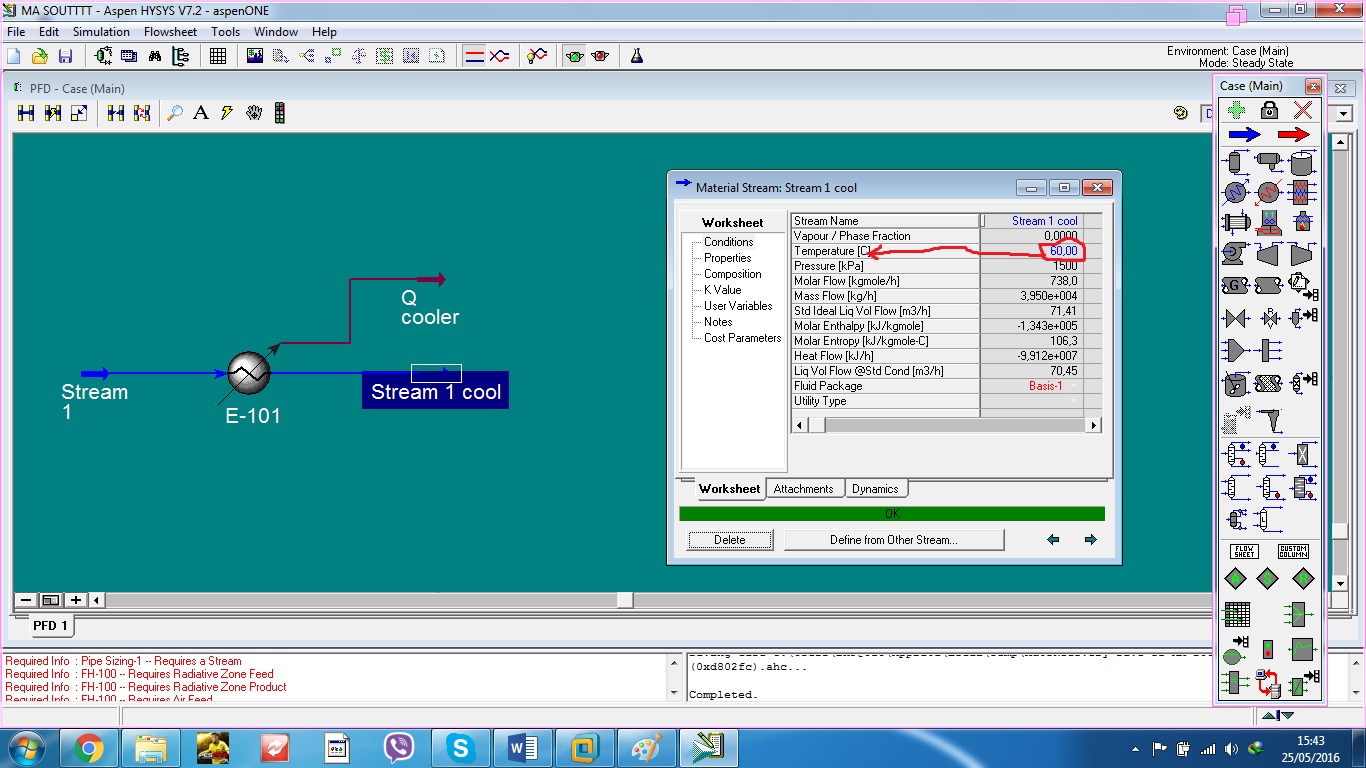Open the Flowsheet menu

tap(170, 31)
